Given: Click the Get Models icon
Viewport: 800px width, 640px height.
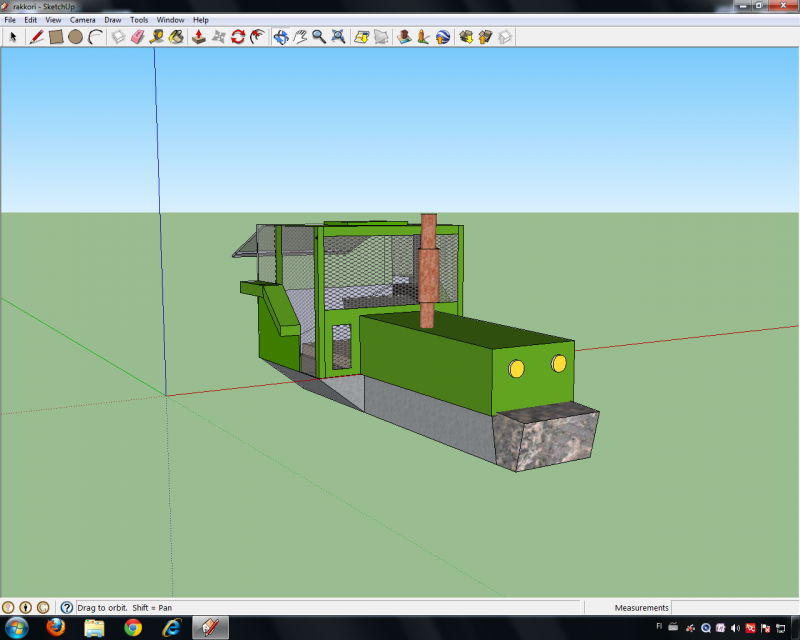Looking at the screenshot, I should [x=466, y=37].
